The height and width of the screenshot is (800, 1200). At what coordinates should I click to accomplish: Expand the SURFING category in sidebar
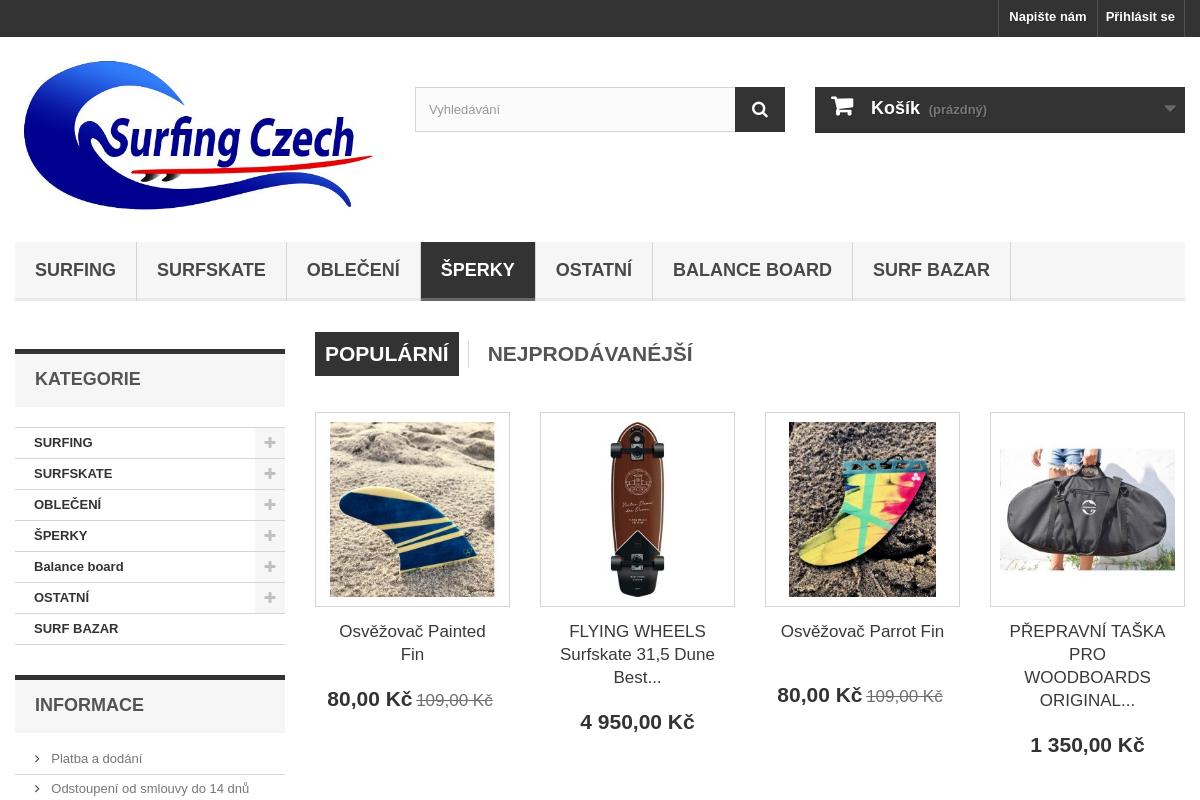(x=269, y=442)
